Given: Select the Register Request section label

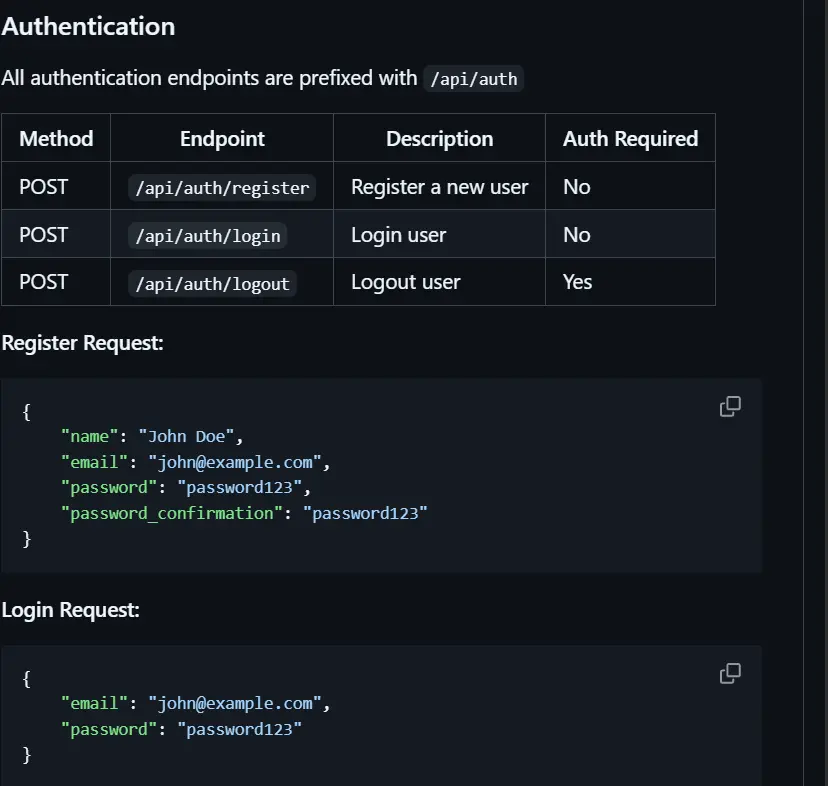Looking at the screenshot, I should point(83,342).
